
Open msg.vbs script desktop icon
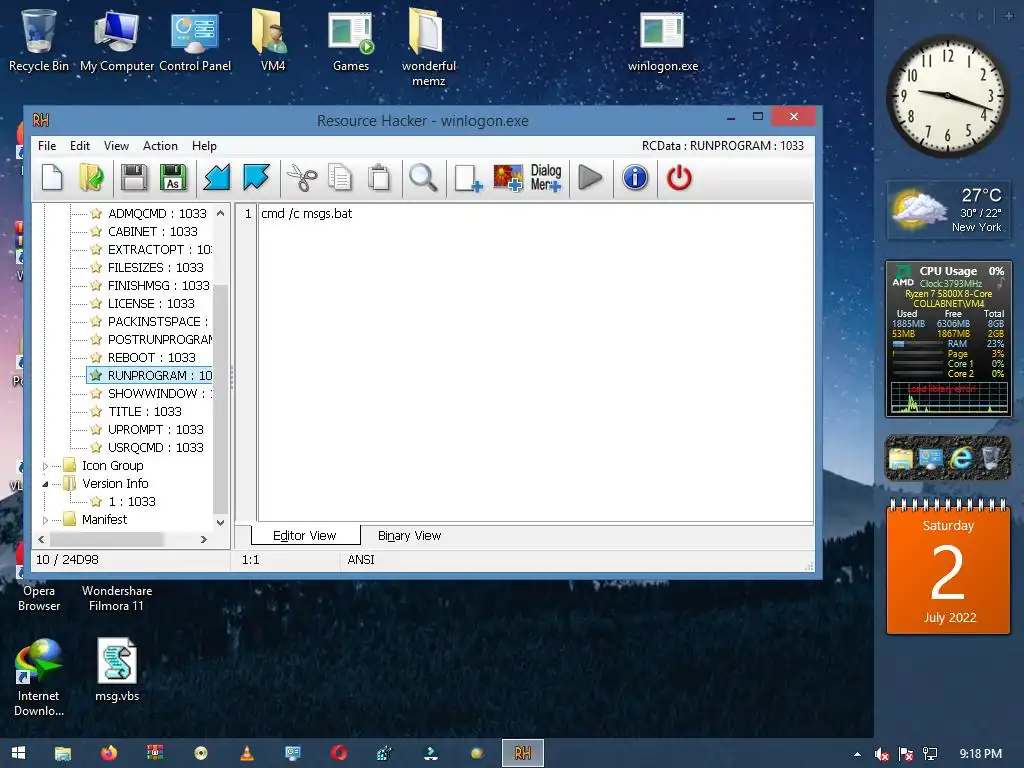[x=117, y=669]
